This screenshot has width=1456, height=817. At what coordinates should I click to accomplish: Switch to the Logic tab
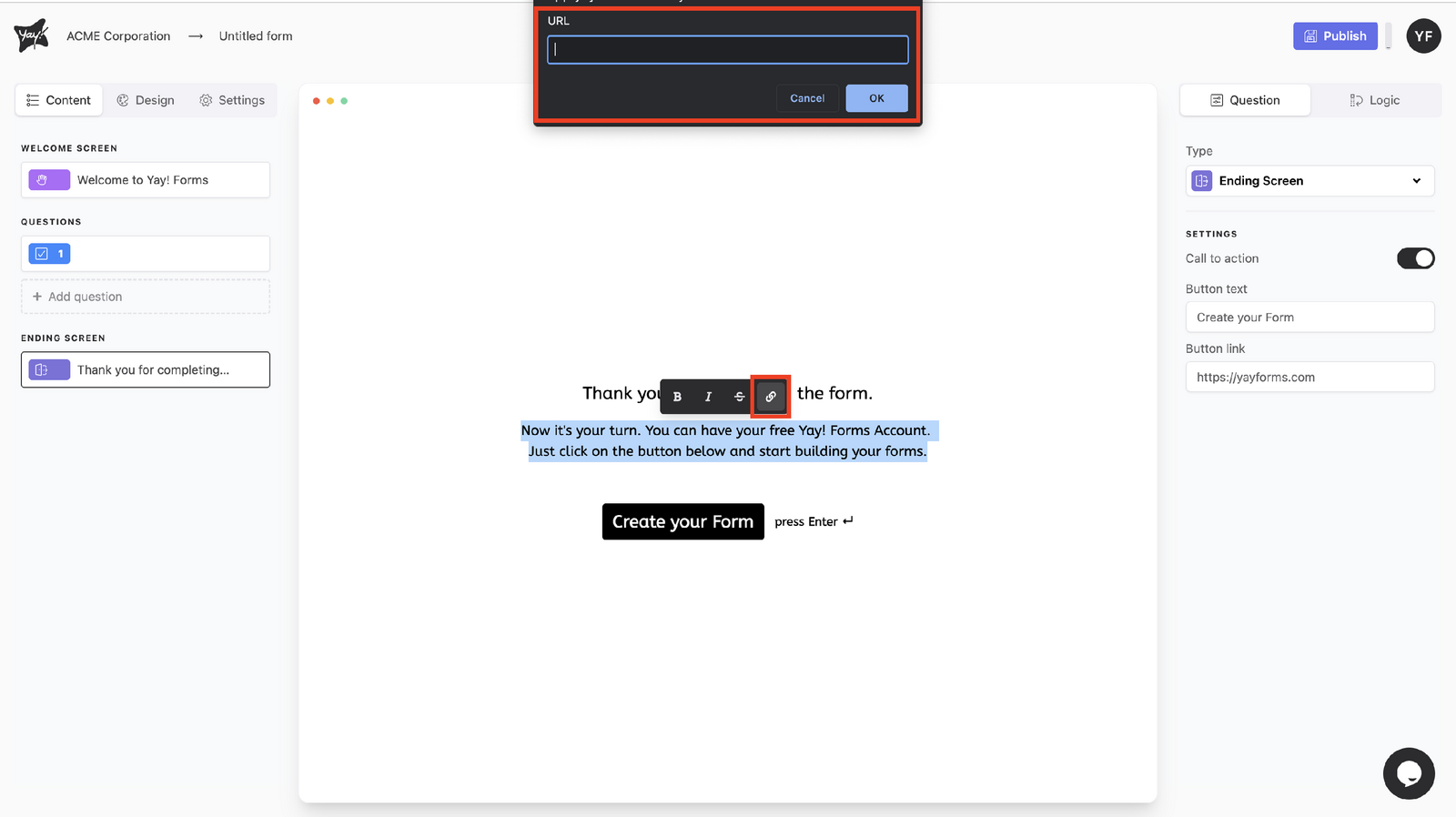(1375, 100)
